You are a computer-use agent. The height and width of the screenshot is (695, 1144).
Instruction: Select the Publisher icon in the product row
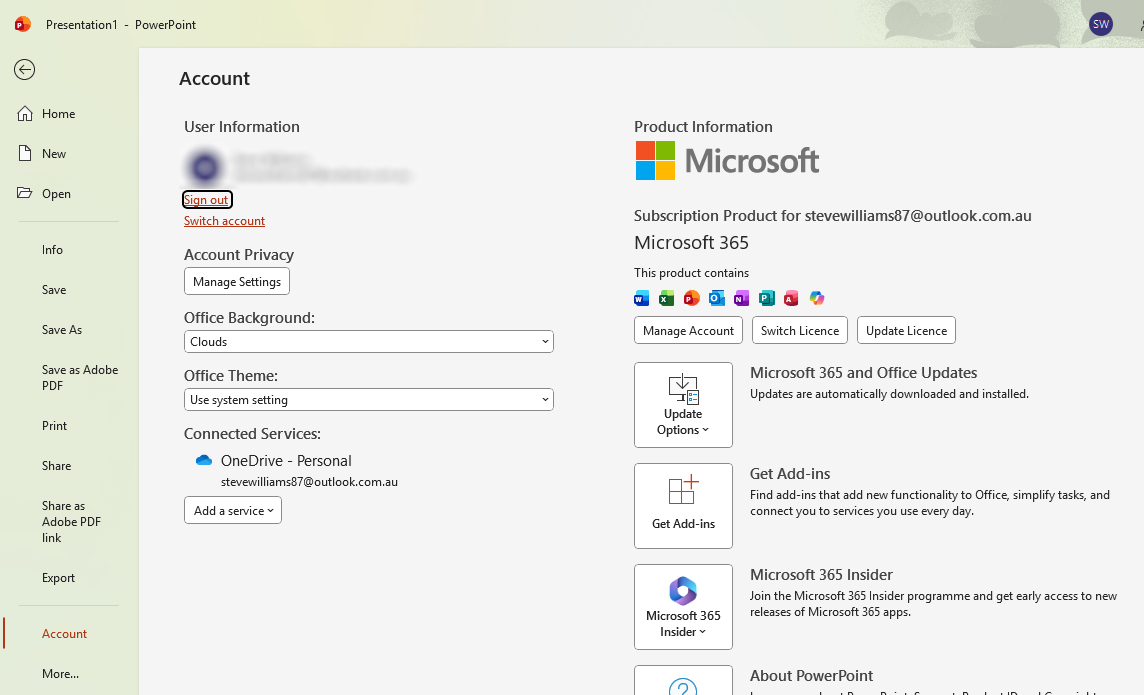pos(767,298)
